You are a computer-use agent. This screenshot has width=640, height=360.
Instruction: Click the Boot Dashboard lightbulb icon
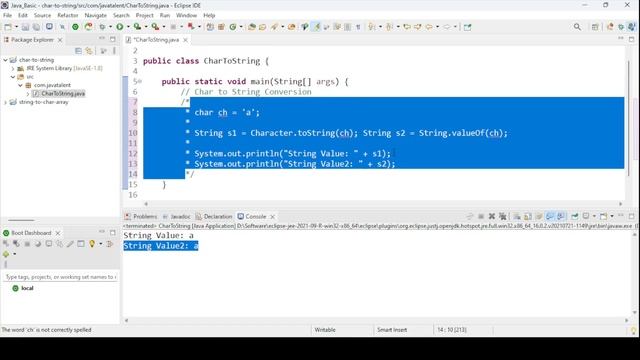[x=92, y=244]
